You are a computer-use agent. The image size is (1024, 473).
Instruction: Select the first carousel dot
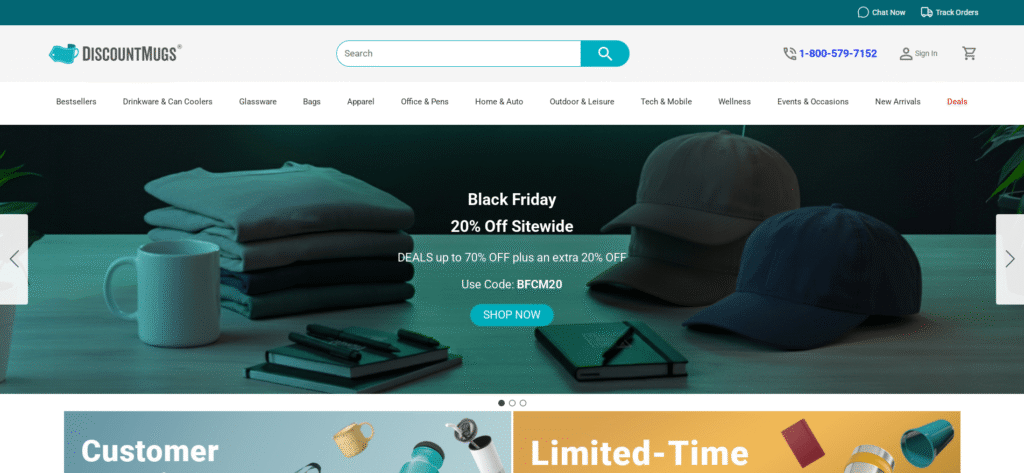pos(502,403)
